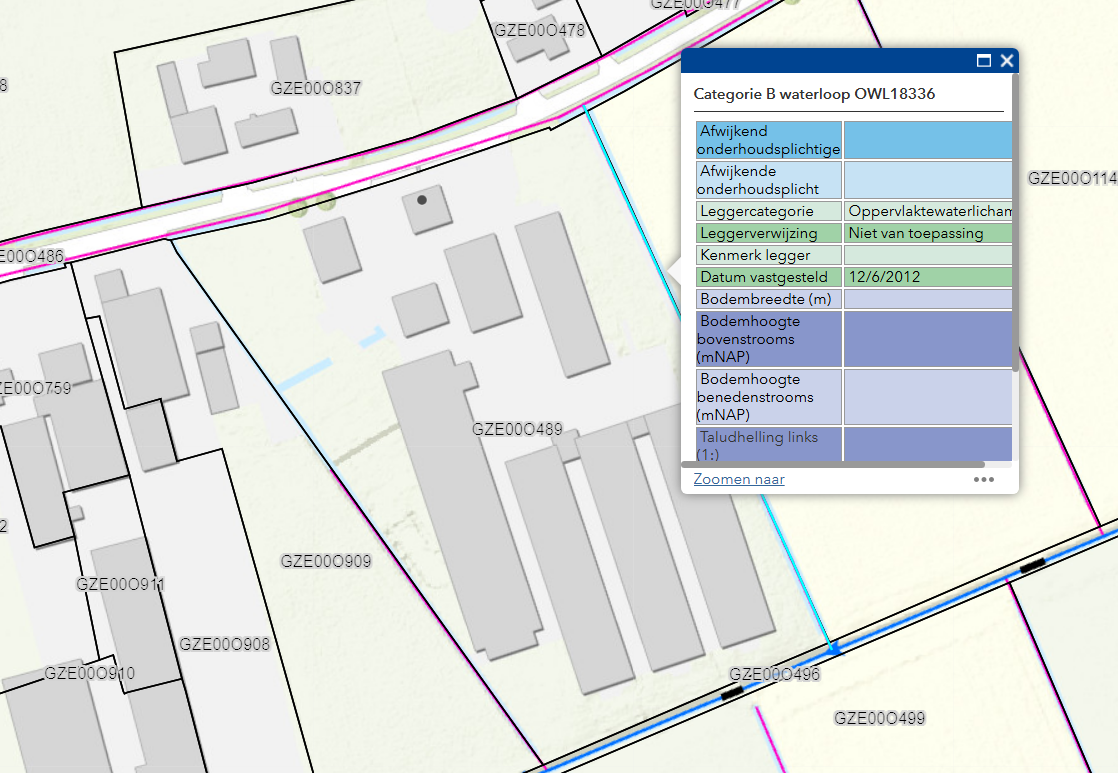The height and width of the screenshot is (773, 1118).
Task: Select the Oppervlaktewaterlichaam value cell
Action: click(x=928, y=211)
